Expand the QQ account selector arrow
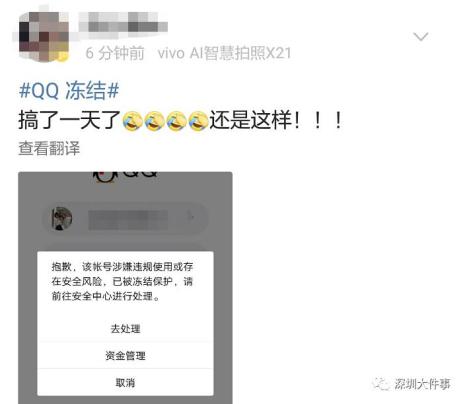The image size is (465, 404). (x=191, y=217)
